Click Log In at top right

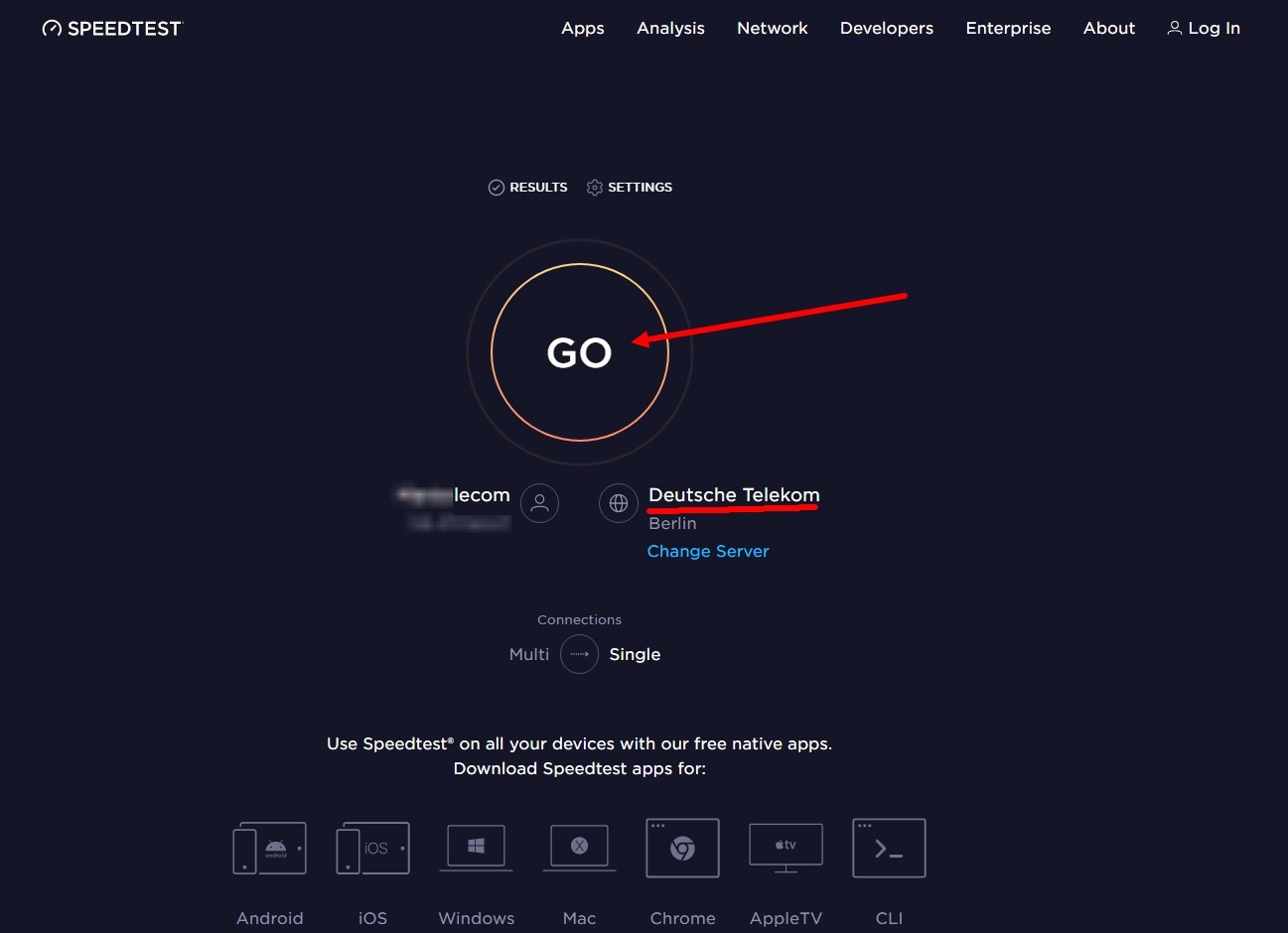tap(1203, 29)
